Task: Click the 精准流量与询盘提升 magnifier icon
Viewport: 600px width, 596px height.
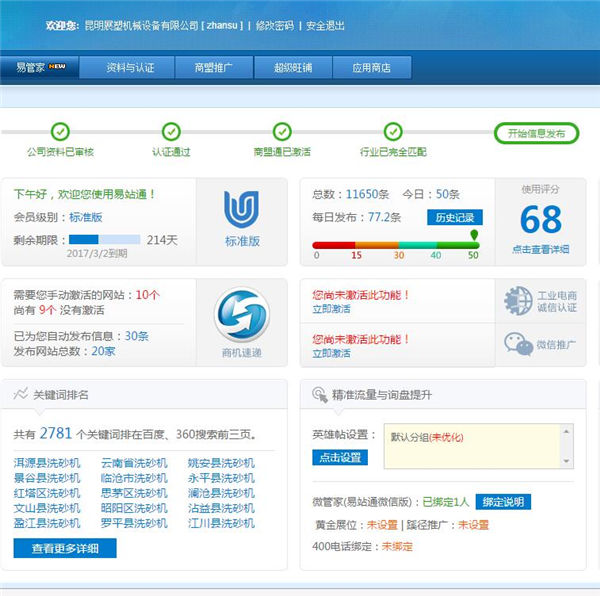Action: (319, 395)
